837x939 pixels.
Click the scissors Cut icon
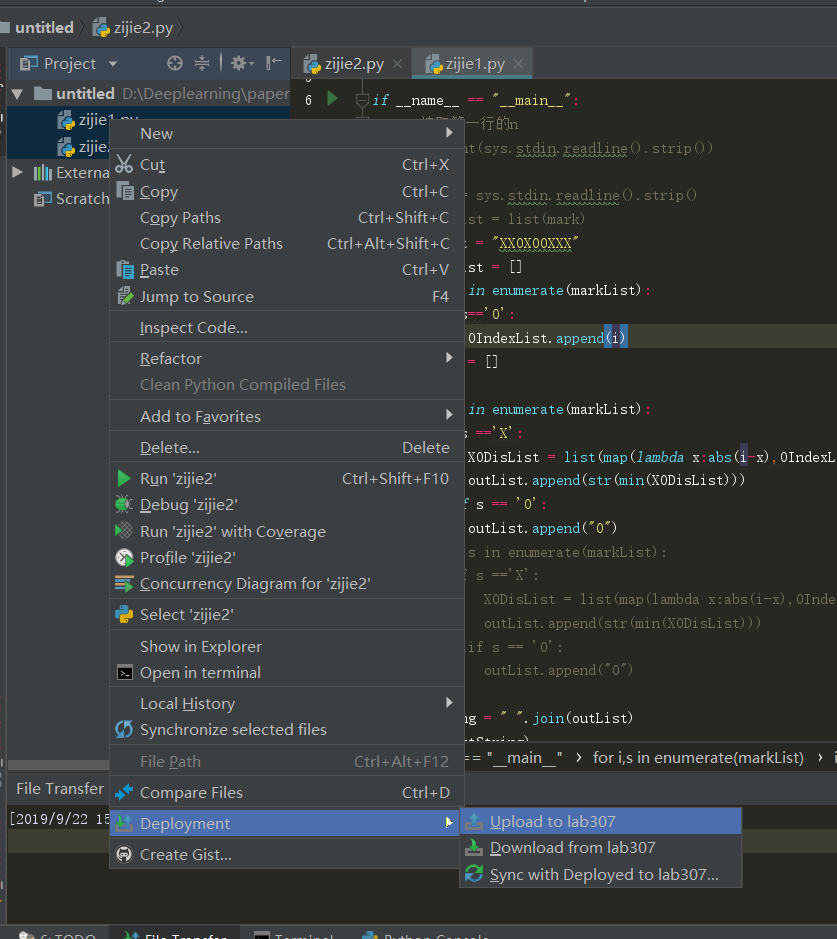tap(124, 164)
